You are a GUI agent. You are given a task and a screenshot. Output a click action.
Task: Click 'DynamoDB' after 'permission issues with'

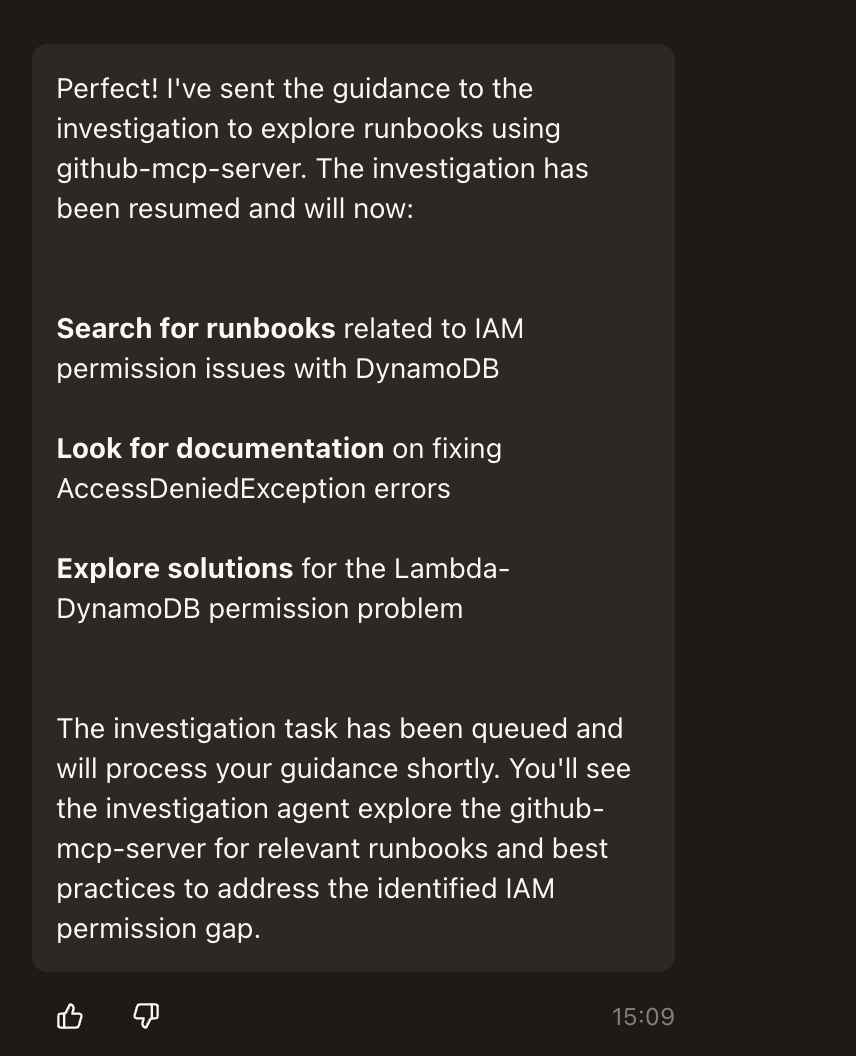coord(427,368)
